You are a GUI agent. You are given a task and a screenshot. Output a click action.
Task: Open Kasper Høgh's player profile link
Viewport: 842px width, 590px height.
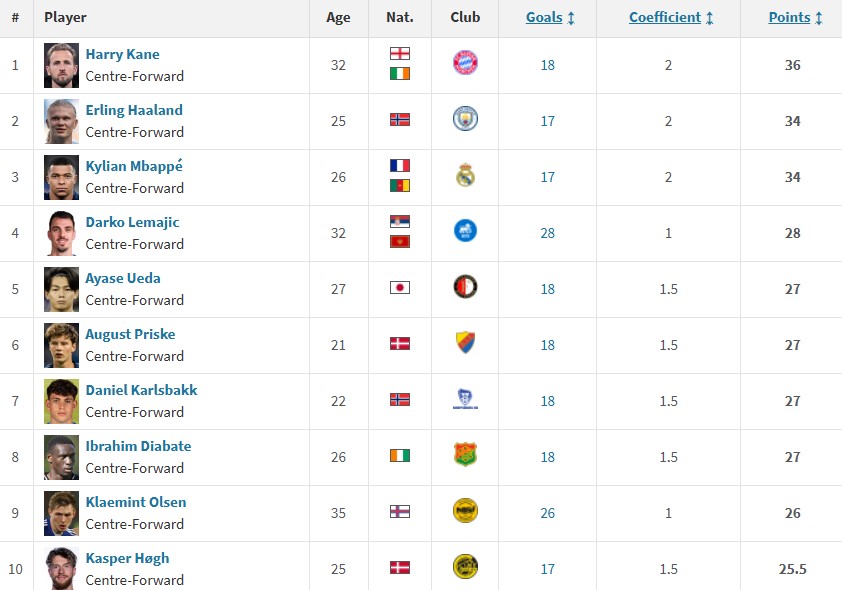point(127,558)
